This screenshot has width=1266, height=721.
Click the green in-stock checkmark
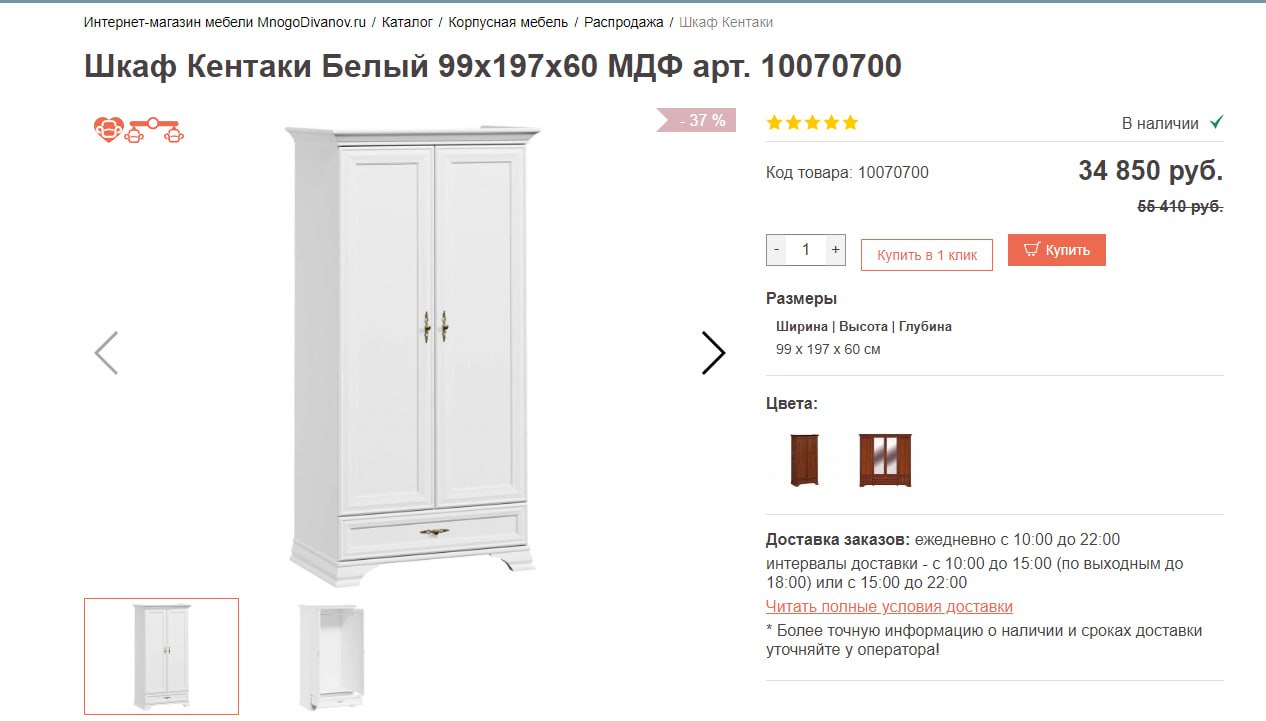click(x=1216, y=122)
